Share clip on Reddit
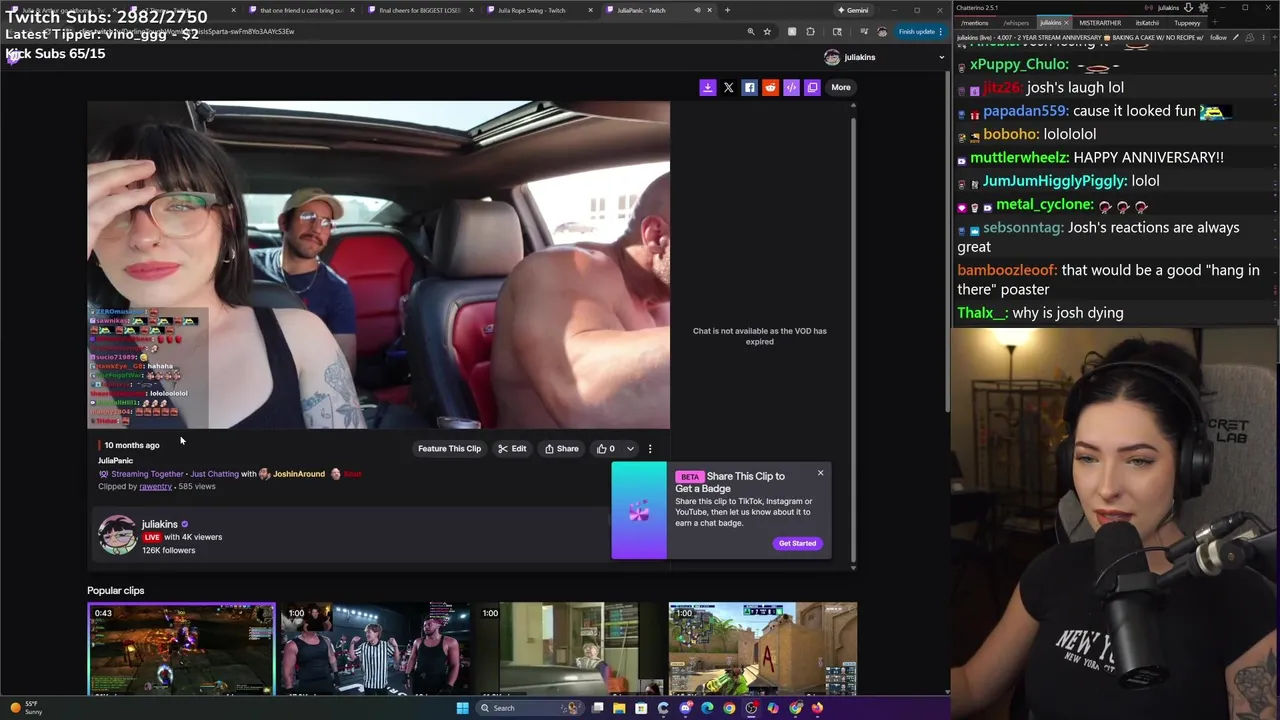 pyautogui.click(x=770, y=87)
